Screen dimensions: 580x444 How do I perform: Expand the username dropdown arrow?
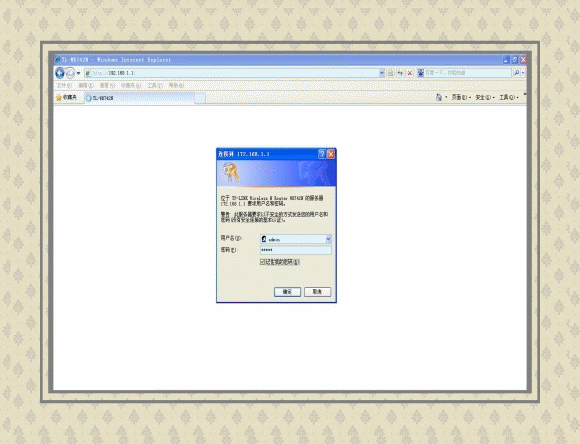328,239
